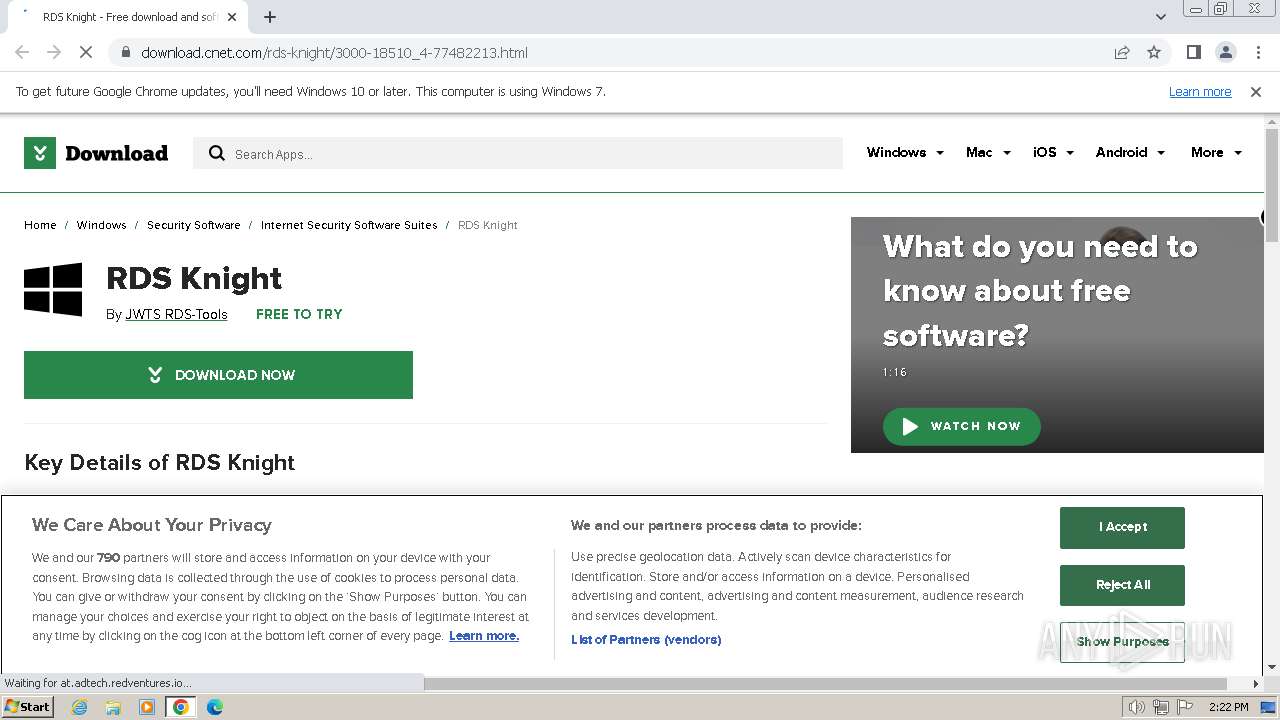
Task: Click the Reject All button
Action: pyautogui.click(x=1122, y=585)
